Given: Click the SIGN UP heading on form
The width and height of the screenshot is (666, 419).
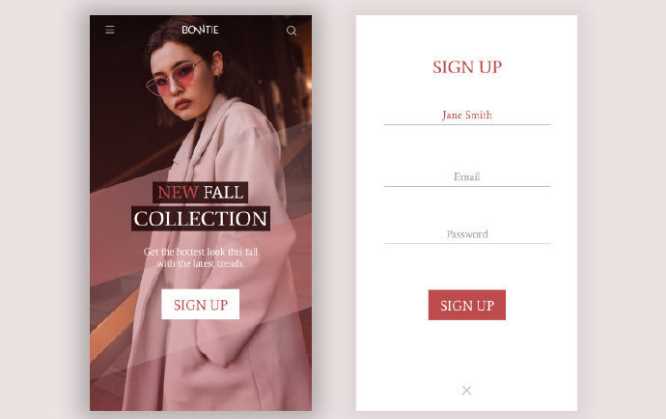Looking at the screenshot, I should [467, 67].
